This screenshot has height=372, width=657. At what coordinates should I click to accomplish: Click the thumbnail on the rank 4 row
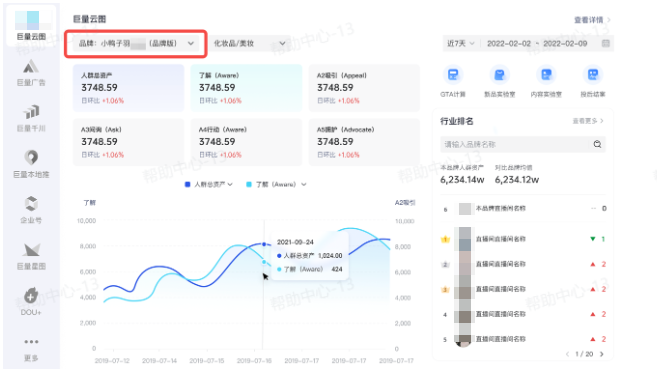pyautogui.click(x=465, y=314)
